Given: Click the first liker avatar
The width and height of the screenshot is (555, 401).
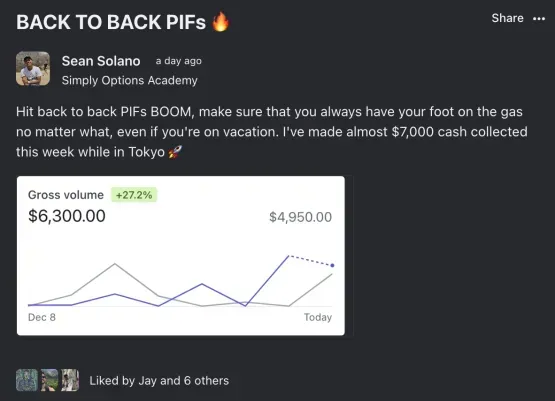Looking at the screenshot, I should tap(27, 380).
